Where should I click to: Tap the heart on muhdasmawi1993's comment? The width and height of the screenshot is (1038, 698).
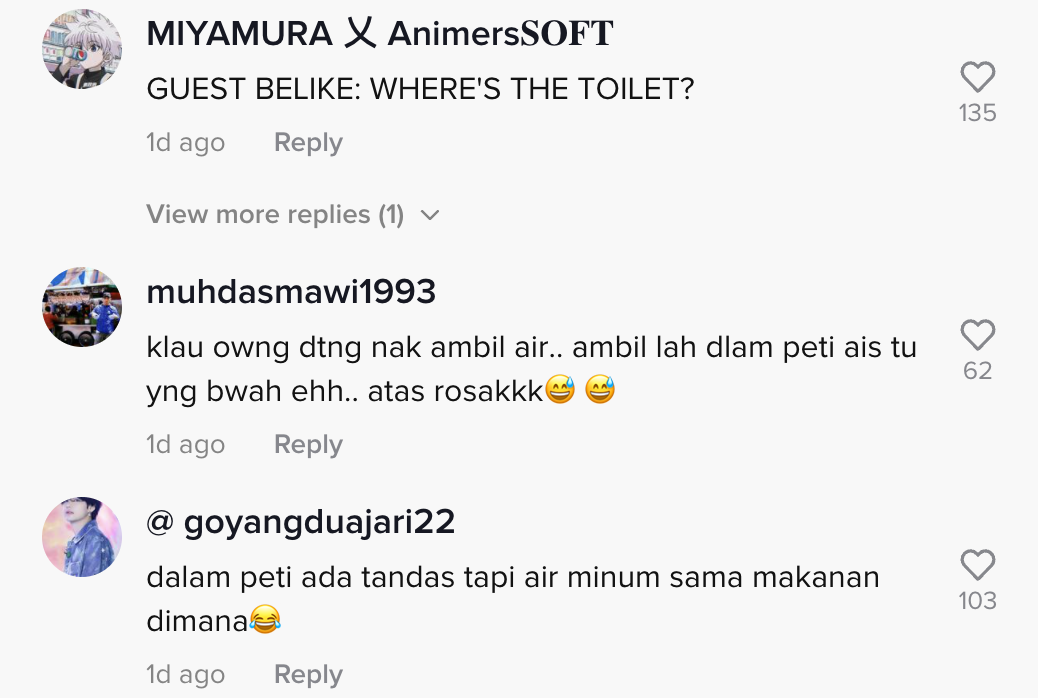[x=978, y=334]
